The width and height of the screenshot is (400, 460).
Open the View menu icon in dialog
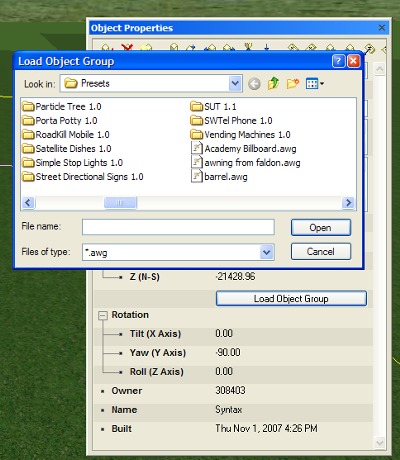click(315, 84)
